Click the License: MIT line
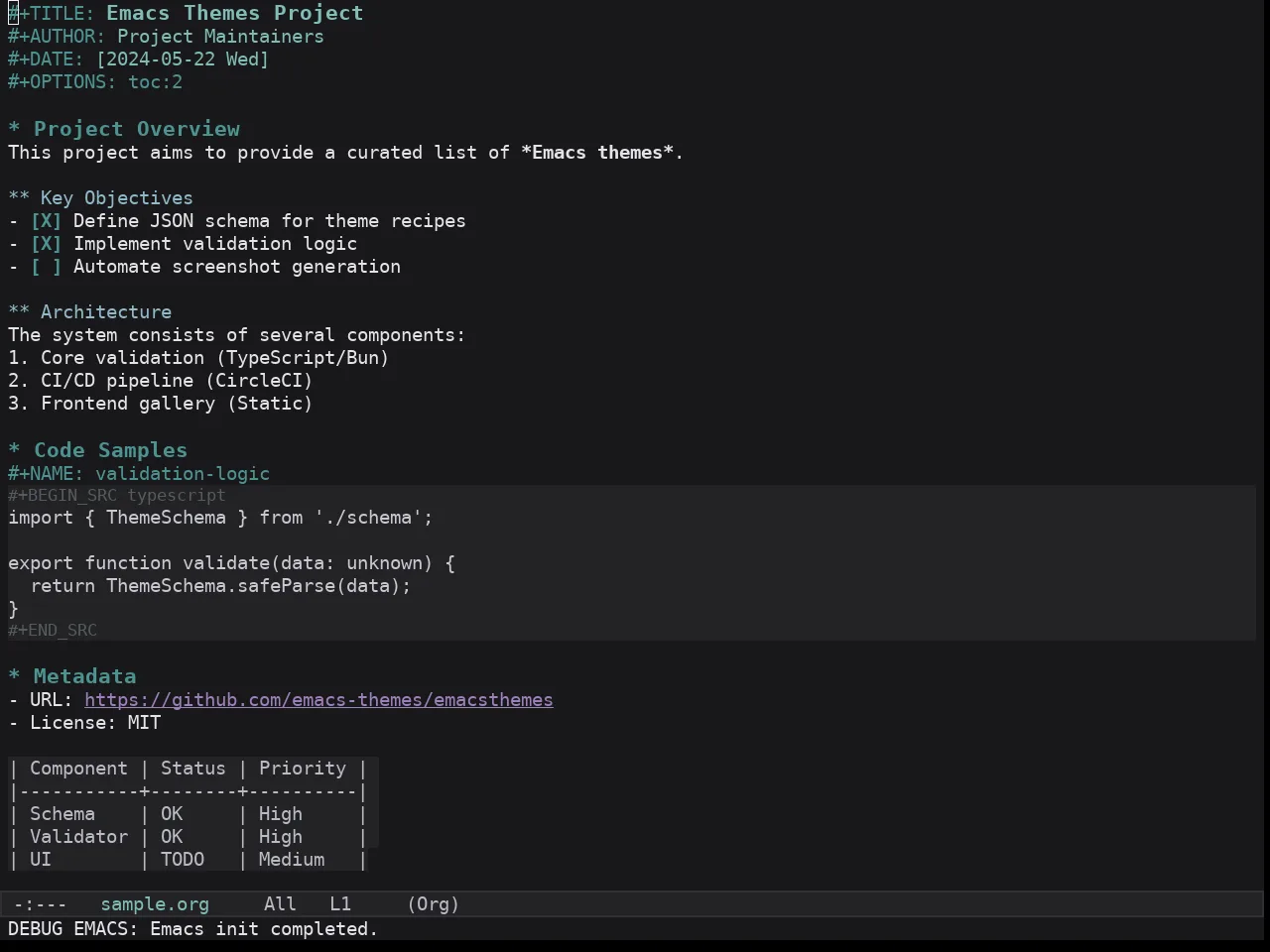1270x952 pixels. (x=84, y=723)
